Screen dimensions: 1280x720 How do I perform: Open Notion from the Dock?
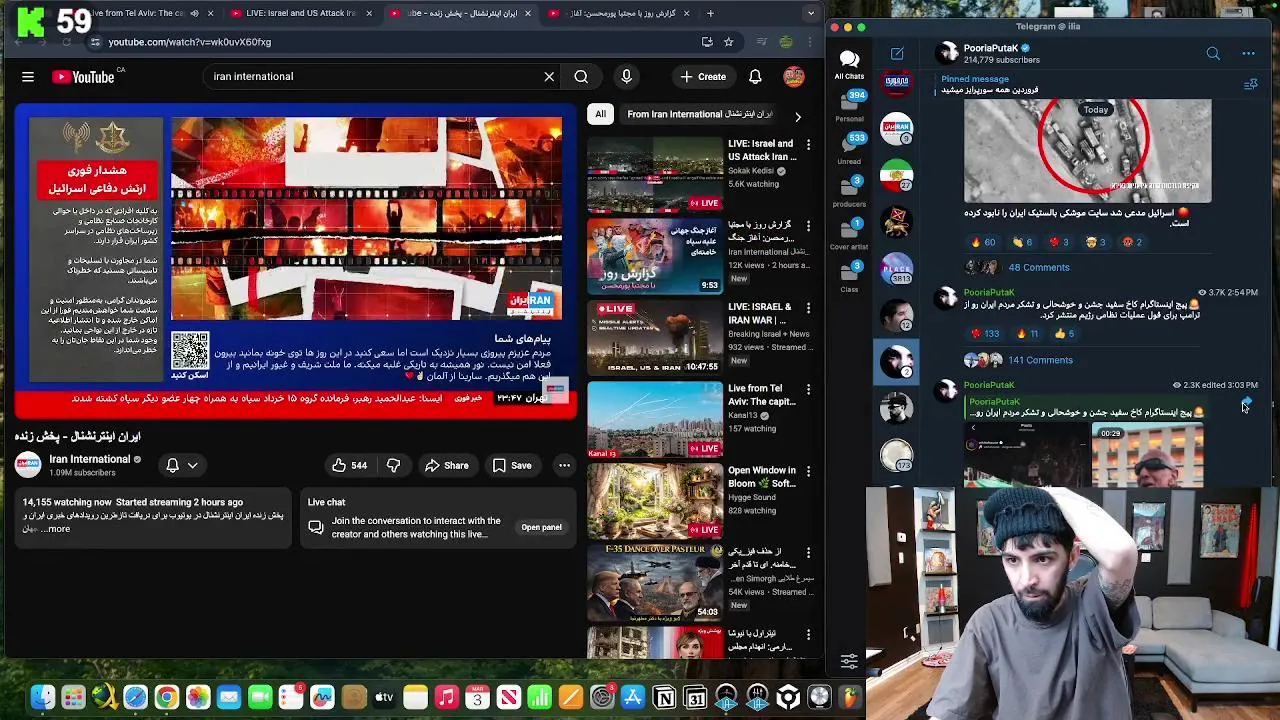point(664,697)
